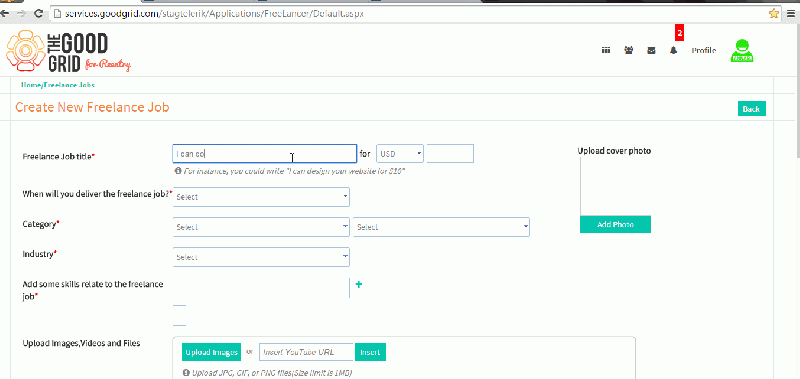This screenshot has height=379, width=800.
Task: Open the browser hamburger menu icon
Action: tap(790, 14)
